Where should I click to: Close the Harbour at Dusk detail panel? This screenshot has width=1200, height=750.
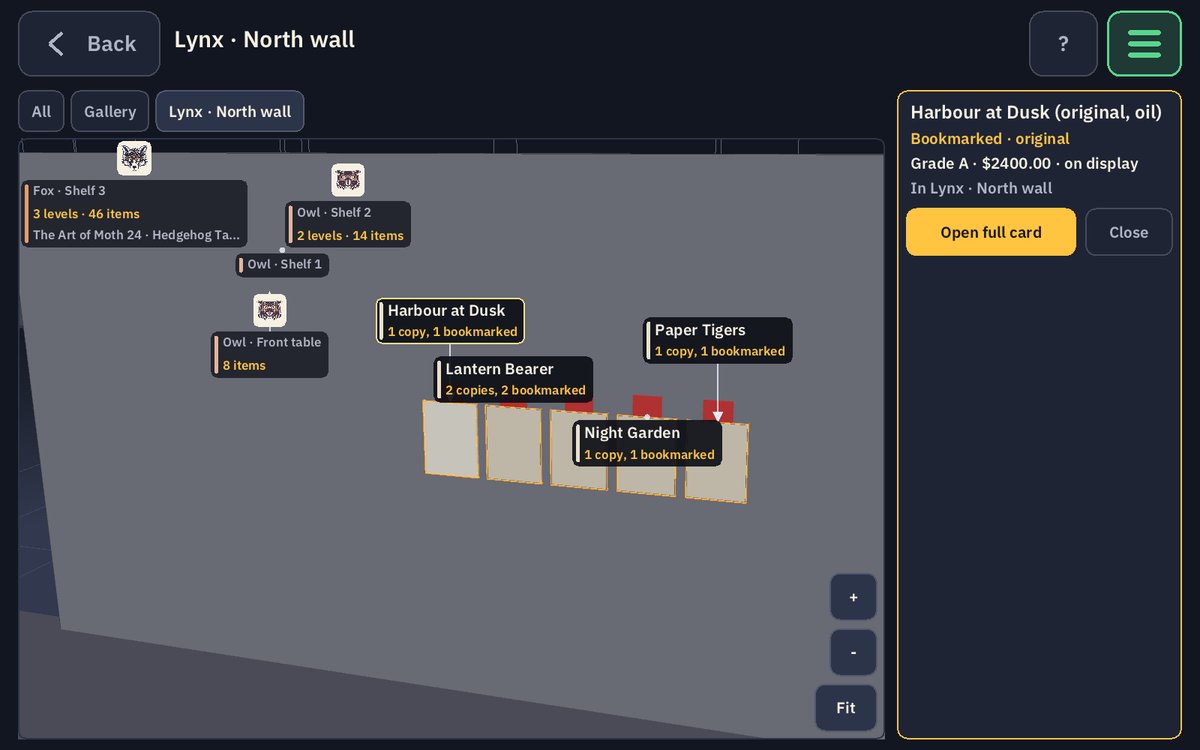tap(1129, 232)
